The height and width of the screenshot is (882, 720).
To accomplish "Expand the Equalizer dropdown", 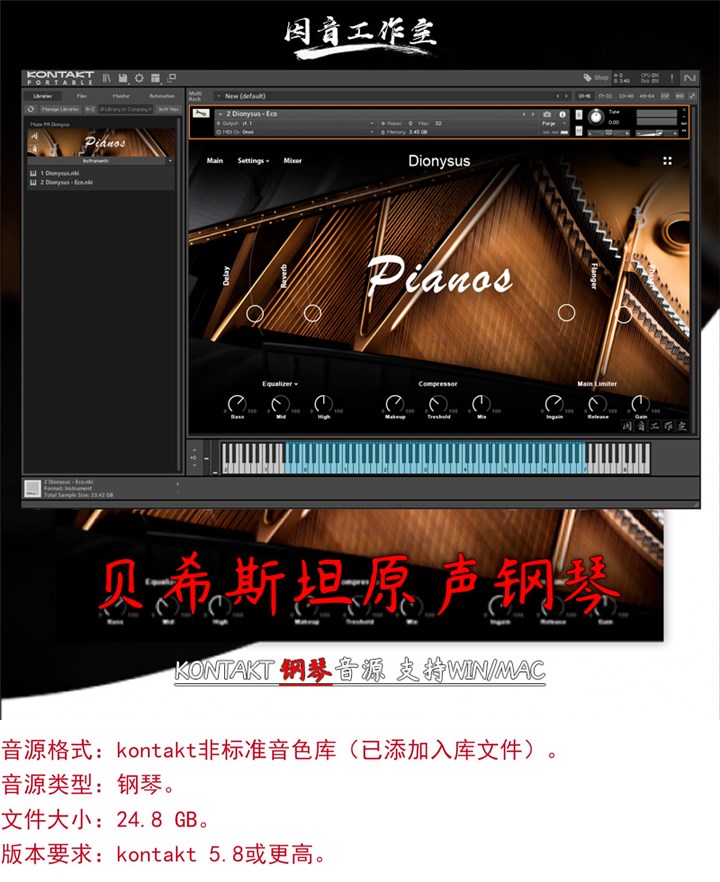I will [280, 384].
